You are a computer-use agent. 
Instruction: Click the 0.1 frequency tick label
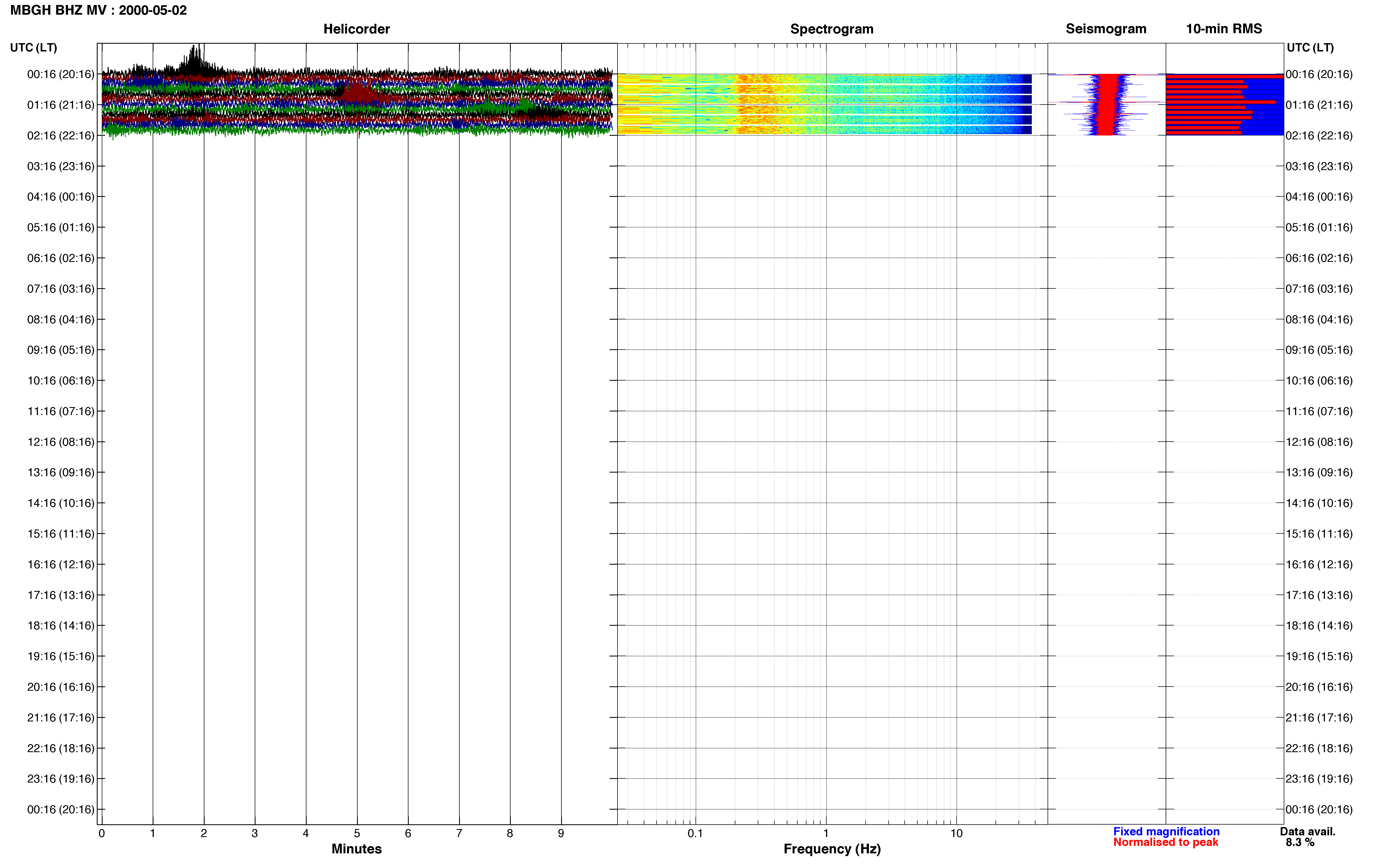click(x=695, y=833)
